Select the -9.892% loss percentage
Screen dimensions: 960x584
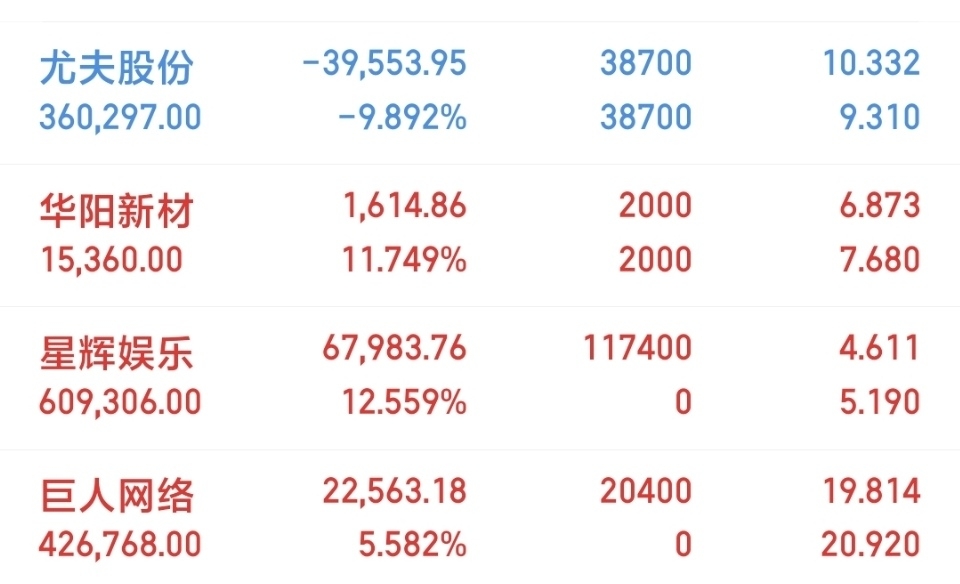[x=403, y=117]
